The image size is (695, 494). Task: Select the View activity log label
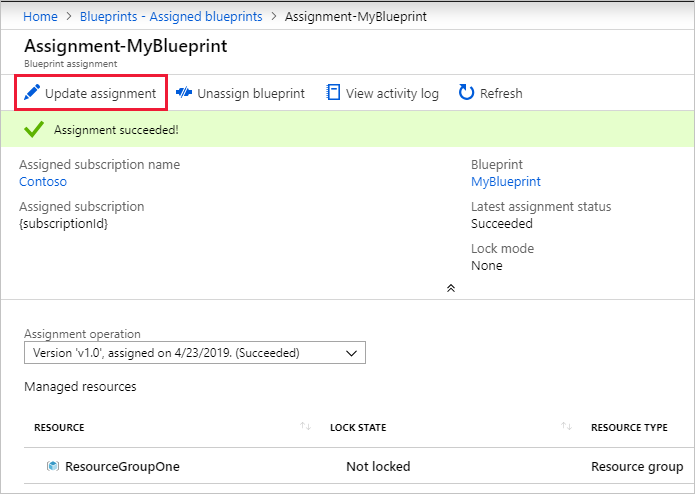(x=392, y=93)
